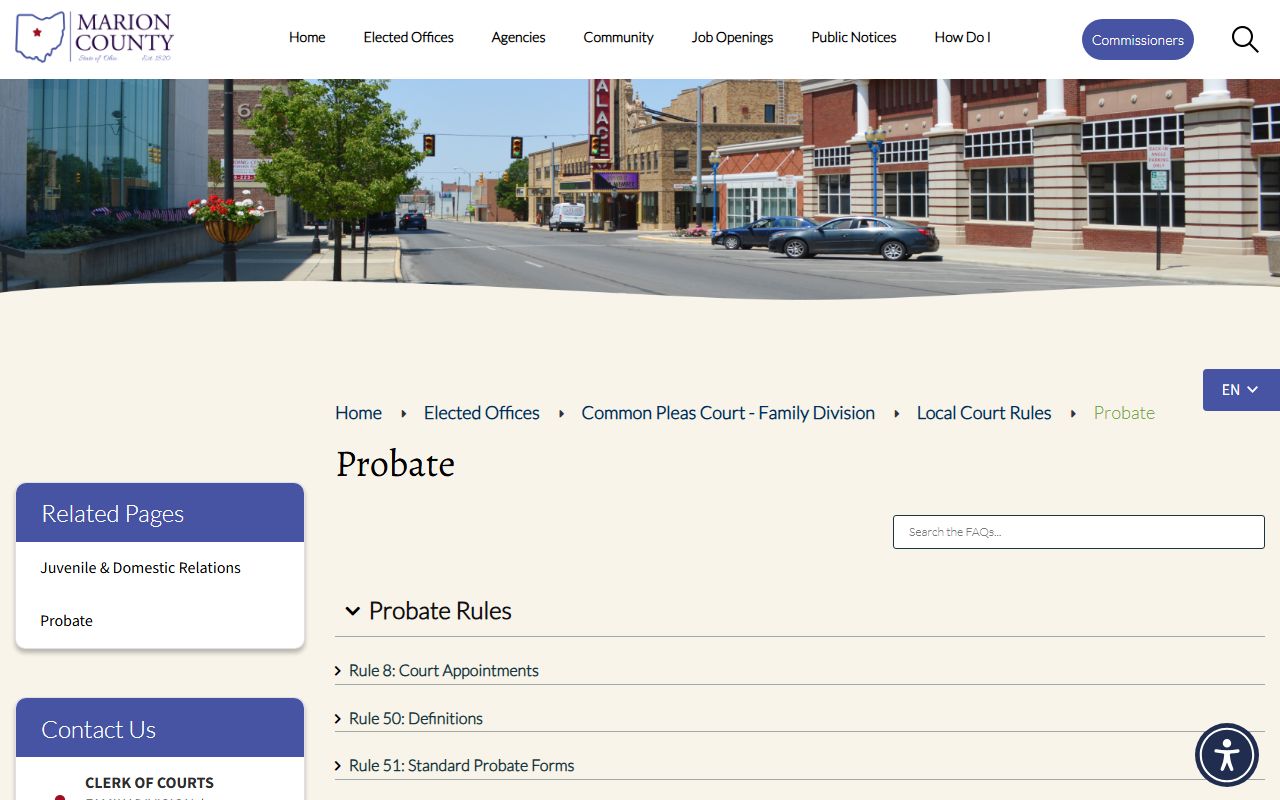Open the Job Openings menu item
This screenshot has width=1280, height=800.
(732, 37)
